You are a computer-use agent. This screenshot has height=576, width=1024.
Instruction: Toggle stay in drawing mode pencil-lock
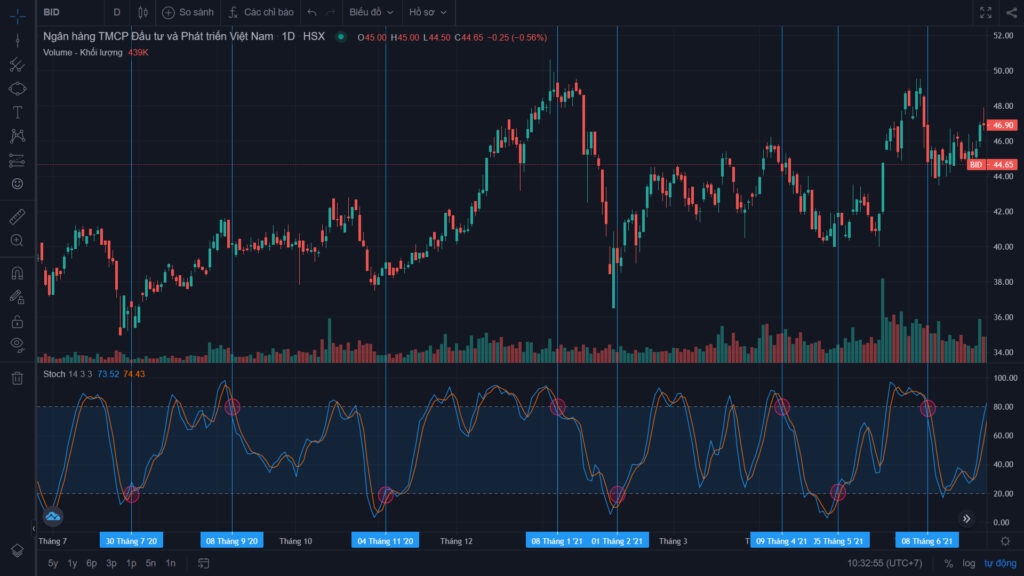click(x=18, y=297)
